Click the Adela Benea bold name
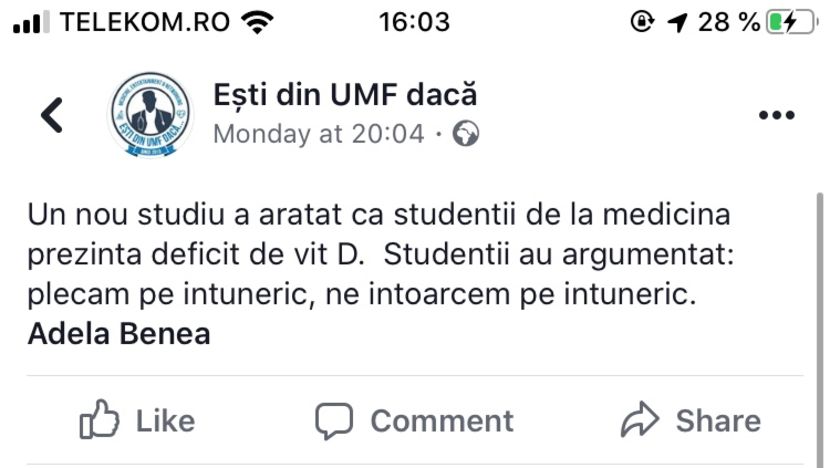The height and width of the screenshot is (468, 830). 119,334
